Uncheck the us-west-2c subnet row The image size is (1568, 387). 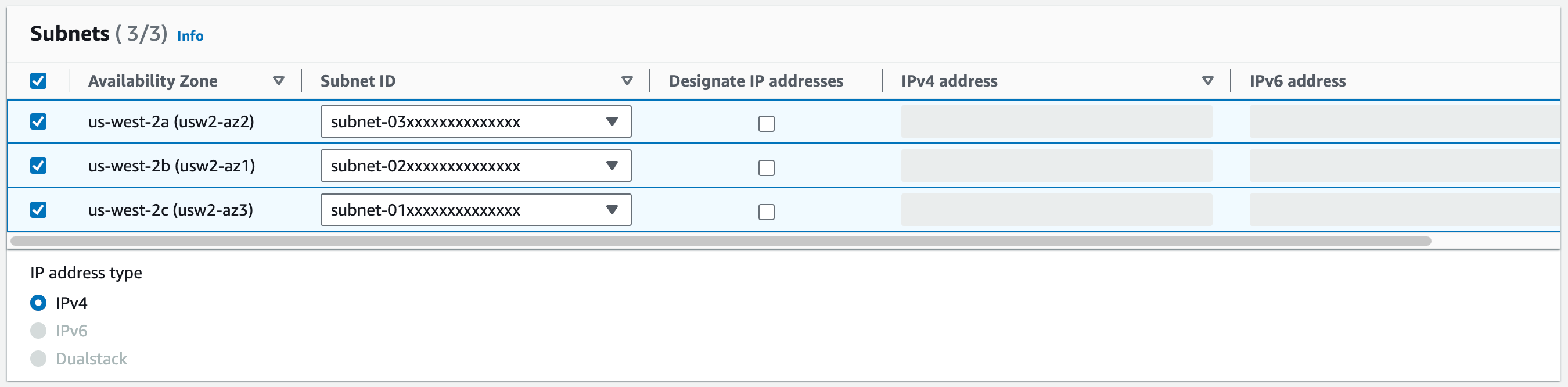point(38,210)
